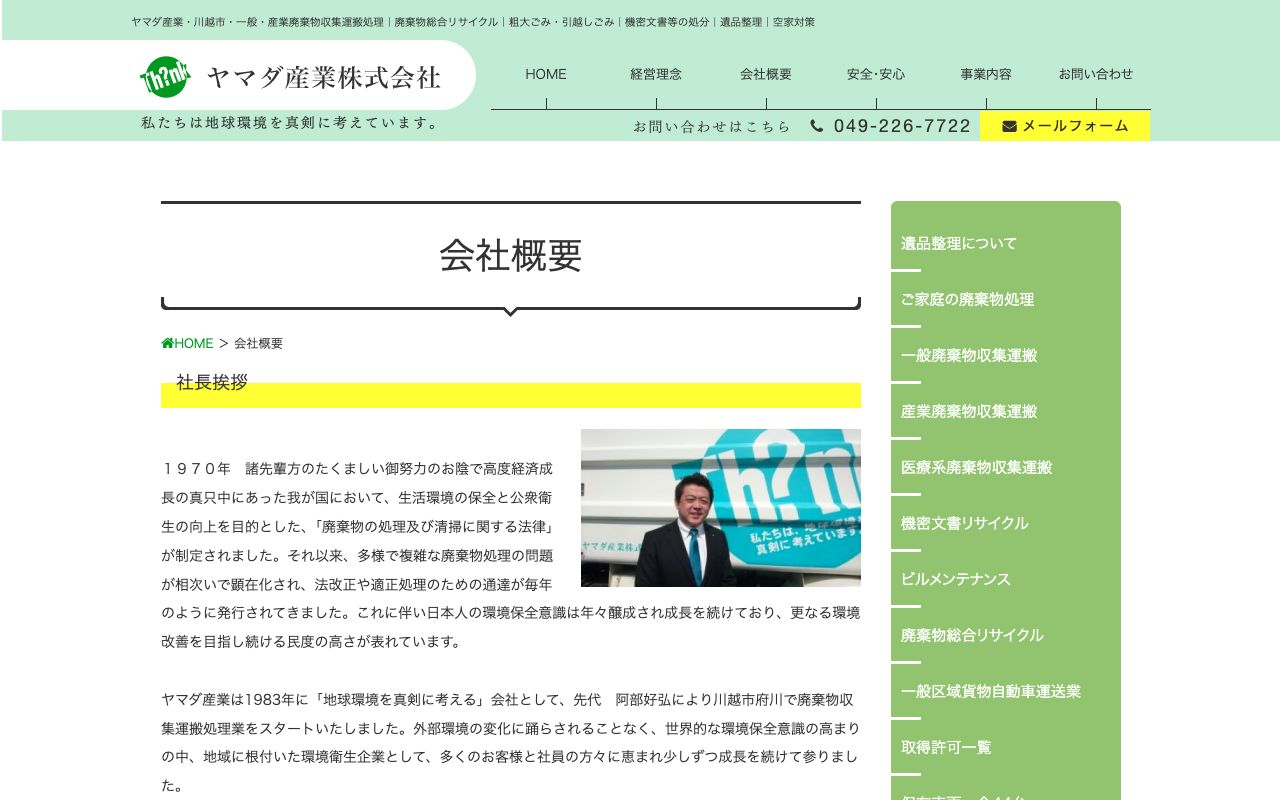This screenshot has width=1280, height=800.
Task: Click the yellow メールフォーム button
Action: 1065,126
